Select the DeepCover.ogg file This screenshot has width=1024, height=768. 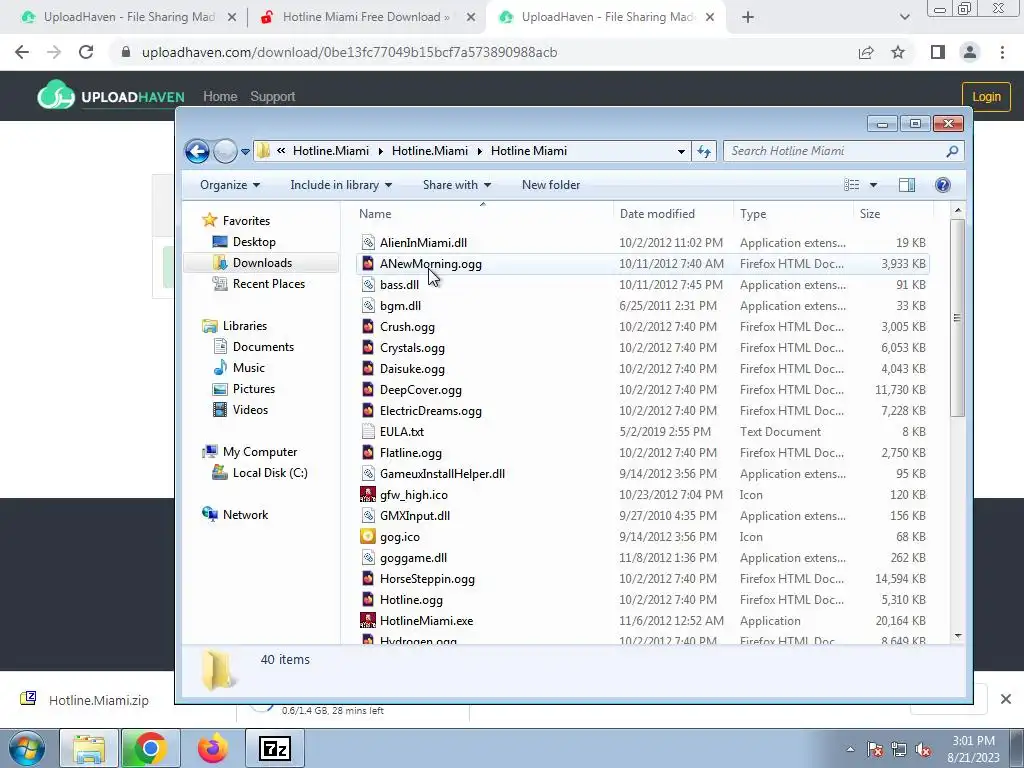pos(421,390)
